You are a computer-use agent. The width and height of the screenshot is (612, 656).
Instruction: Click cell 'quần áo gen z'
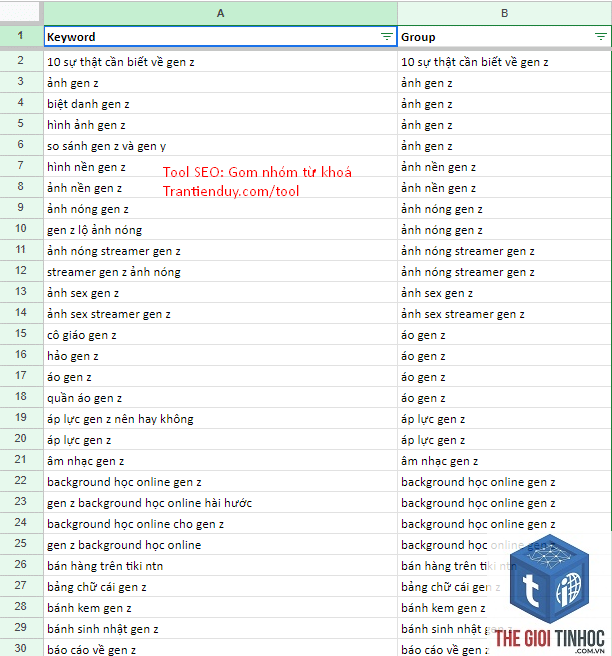click(220, 397)
